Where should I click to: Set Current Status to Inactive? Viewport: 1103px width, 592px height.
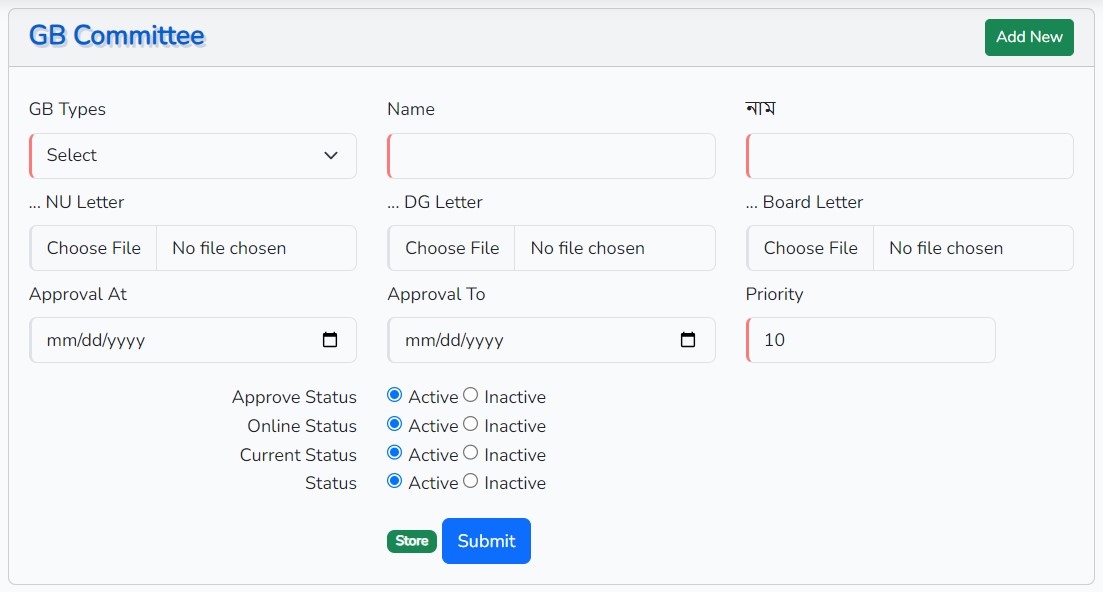click(x=471, y=453)
